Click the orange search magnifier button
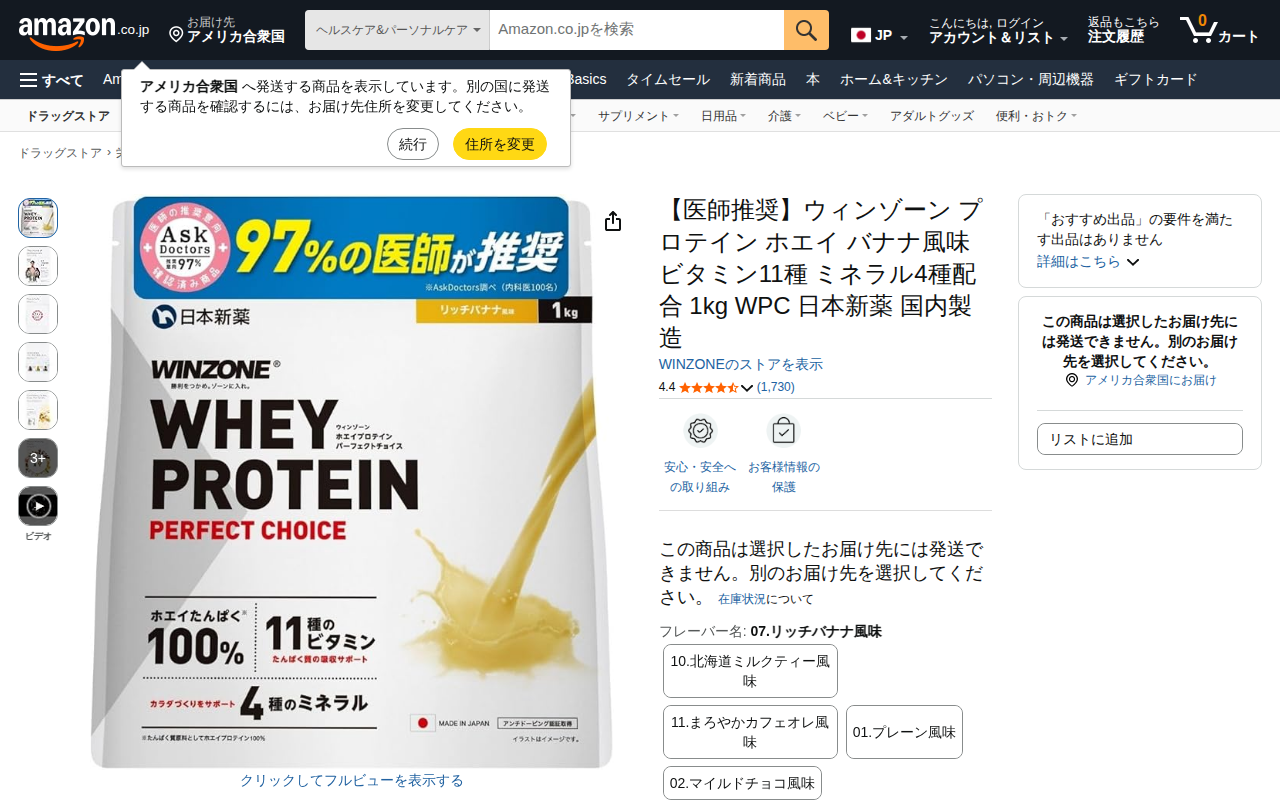Viewport: 1280px width, 800px height. [x=806, y=30]
